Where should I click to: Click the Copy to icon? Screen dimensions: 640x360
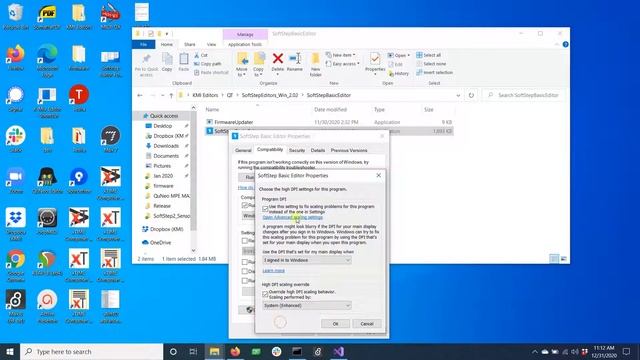click(x=259, y=59)
